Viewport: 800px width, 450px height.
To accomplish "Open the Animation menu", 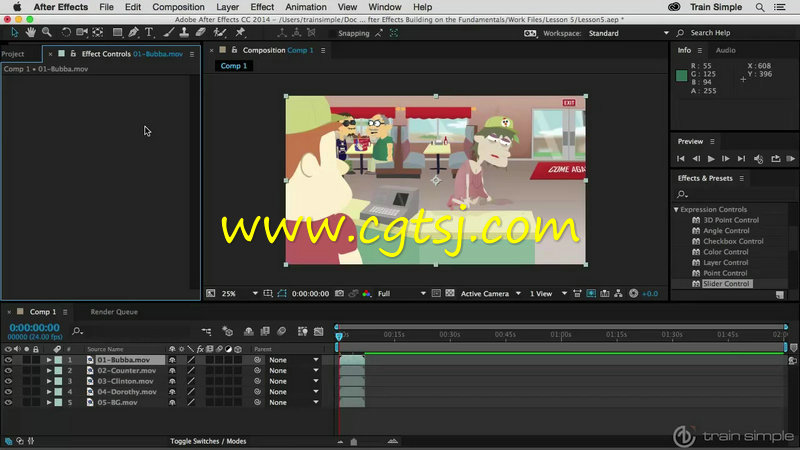I will (306, 7).
